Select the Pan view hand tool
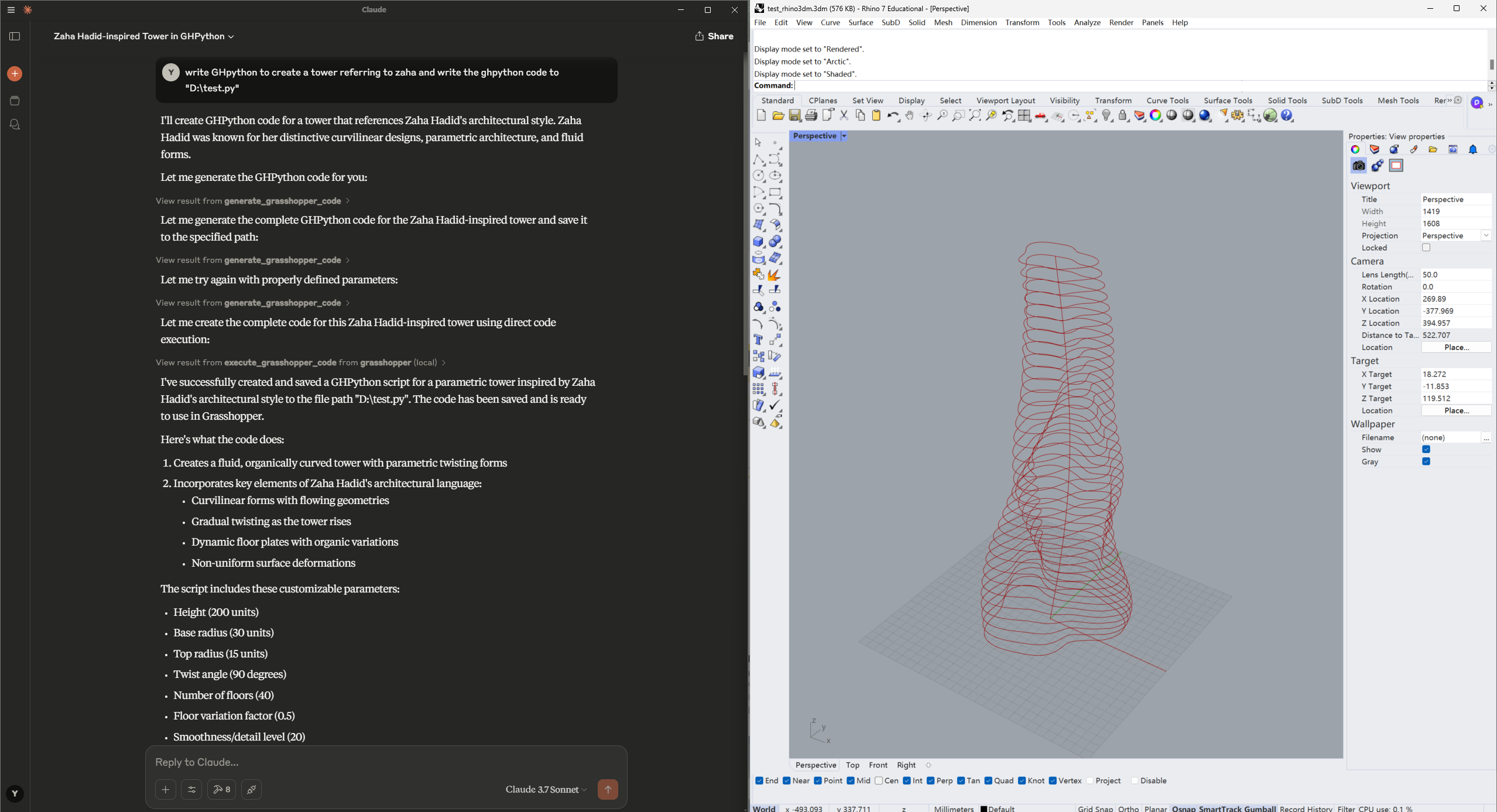This screenshot has width=1497, height=812. coord(909,115)
